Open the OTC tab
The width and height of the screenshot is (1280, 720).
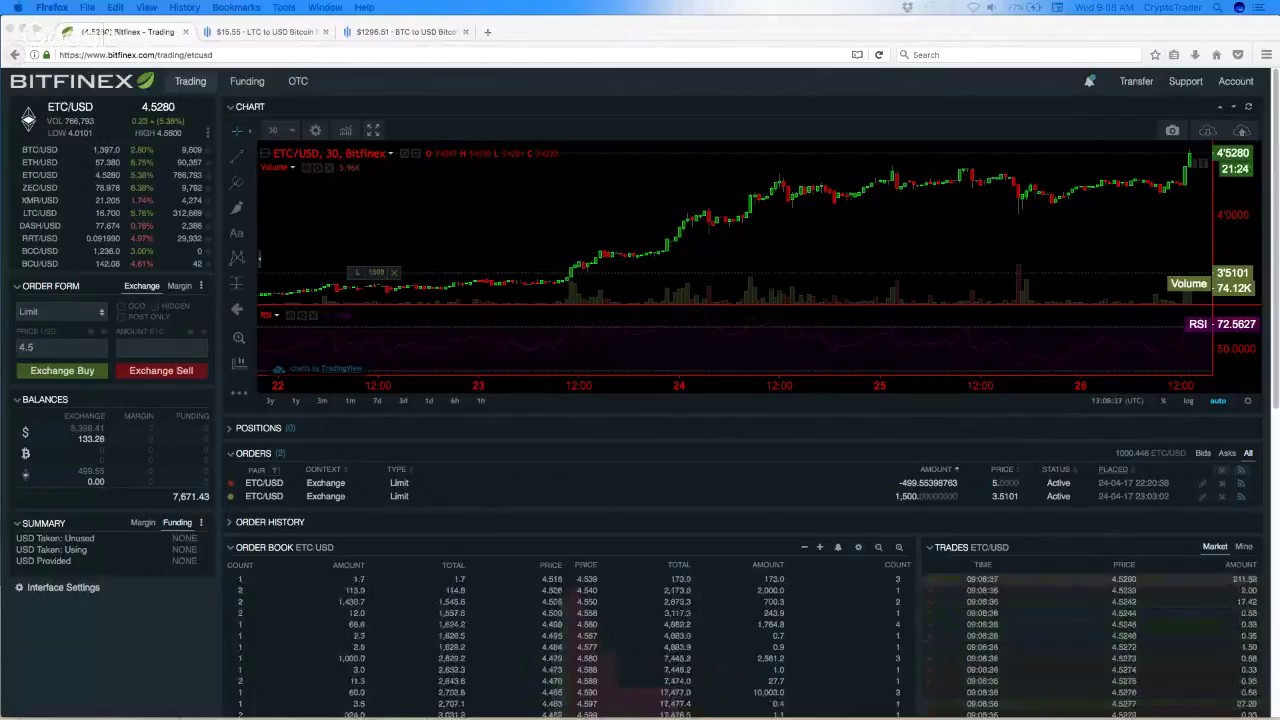point(298,81)
